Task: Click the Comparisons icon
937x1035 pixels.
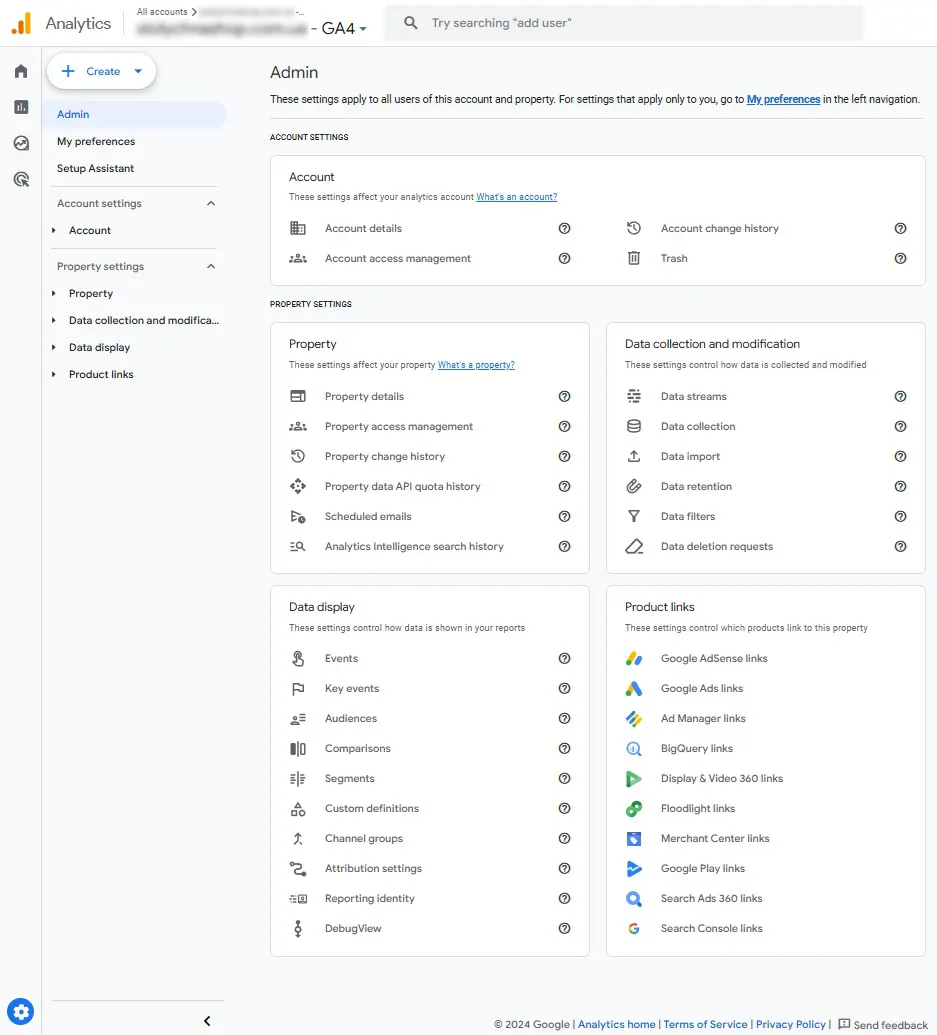Action: click(298, 749)
